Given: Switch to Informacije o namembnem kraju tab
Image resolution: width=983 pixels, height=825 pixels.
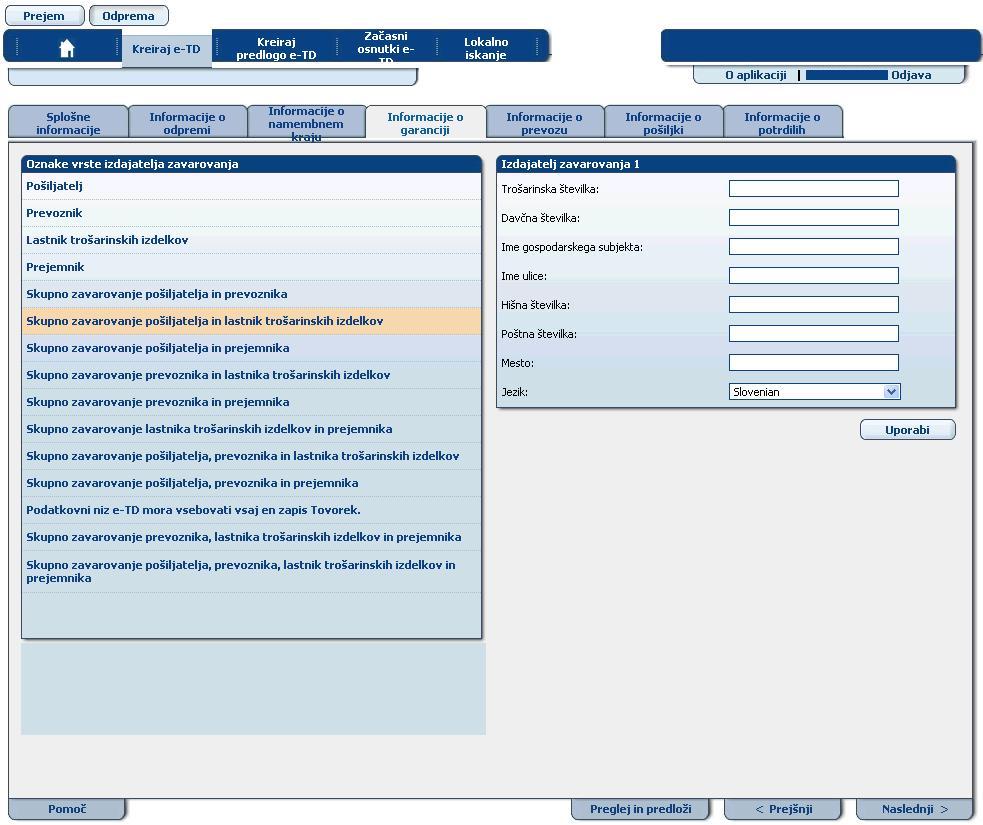Looking at the screenshot, I should pos(306,123).
